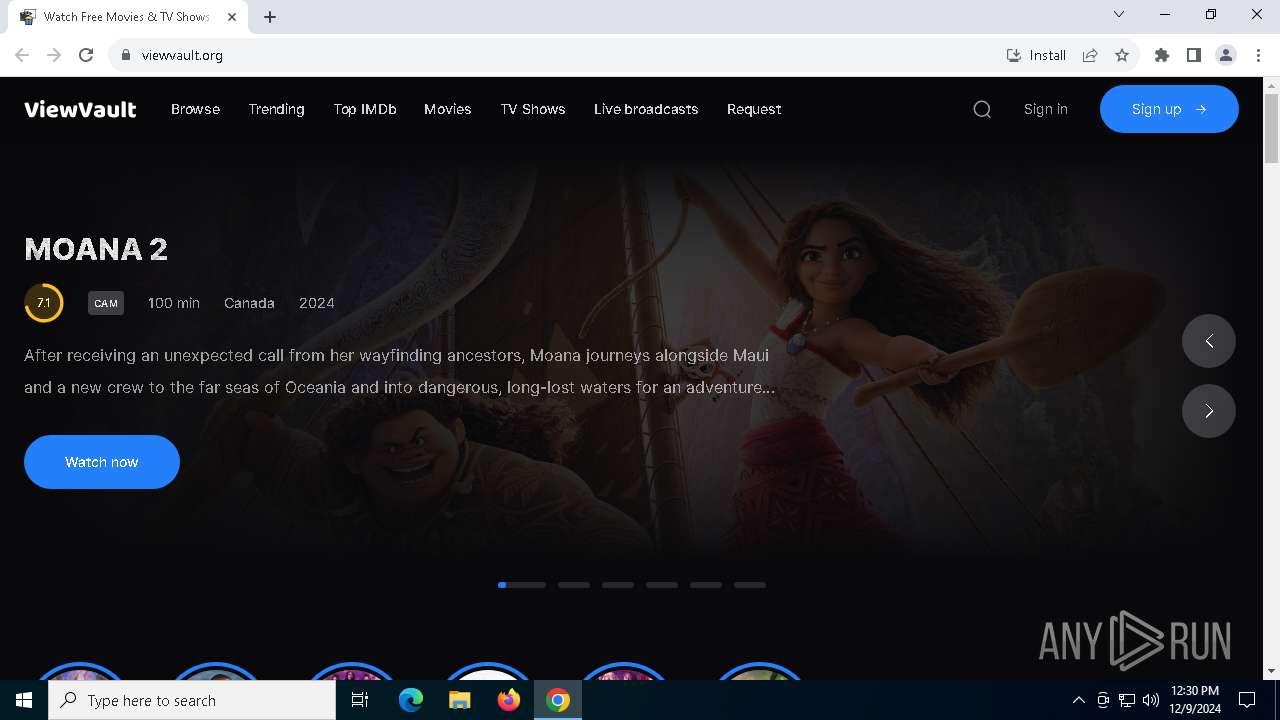Select second carousel indicator dot
The height and width of the screenshot is (720, 1280).
click(574, 585)
